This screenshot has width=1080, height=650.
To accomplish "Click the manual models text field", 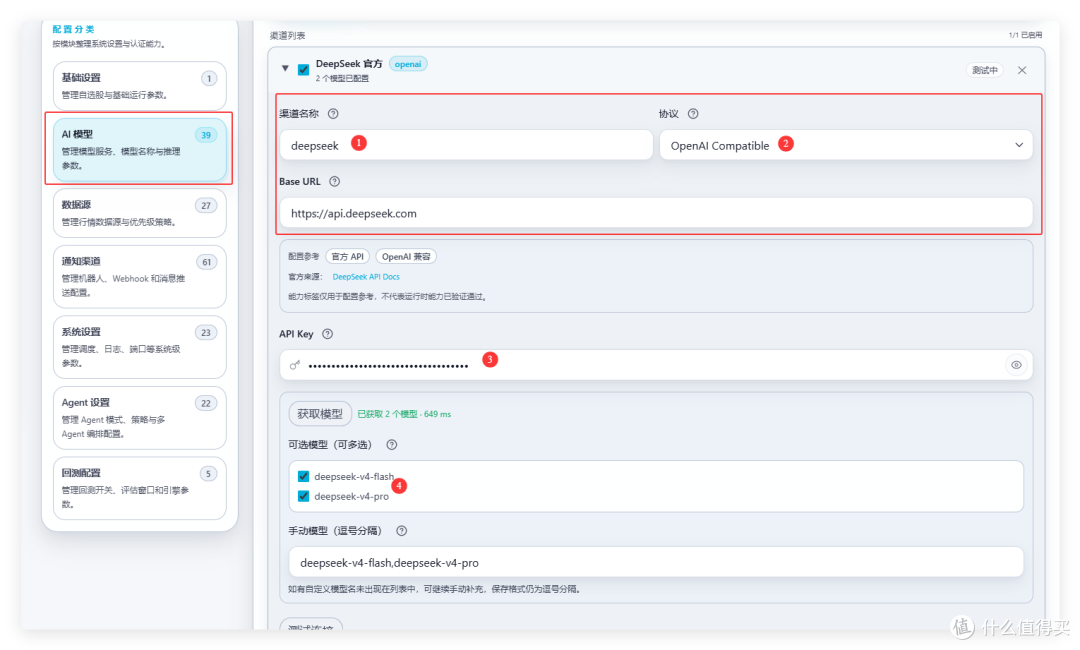I will click(656, 563).
